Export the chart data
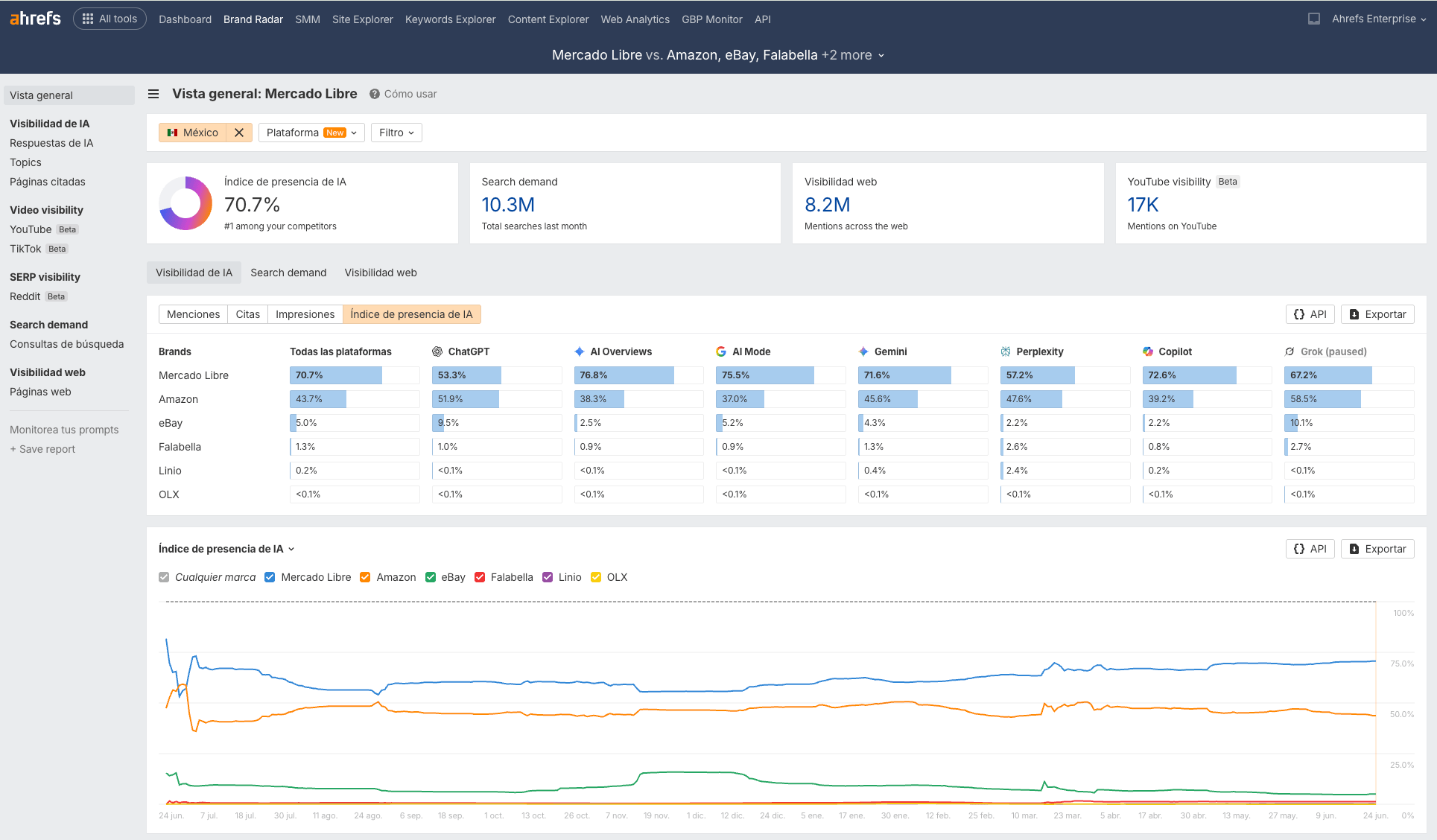This screenshot has height=840, width=1437. [1377, 549]
